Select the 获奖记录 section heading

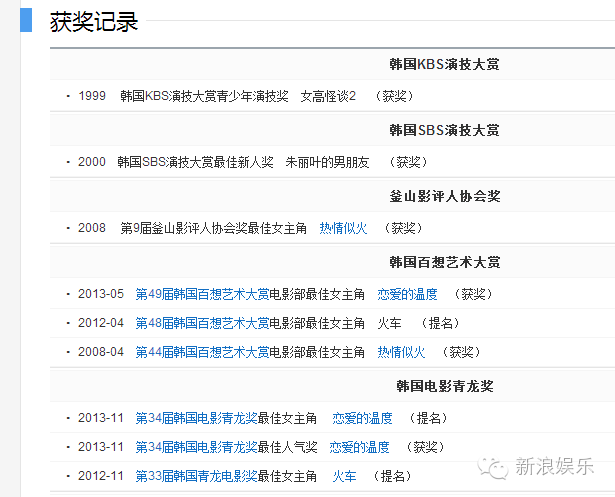[x=94, y=21]
